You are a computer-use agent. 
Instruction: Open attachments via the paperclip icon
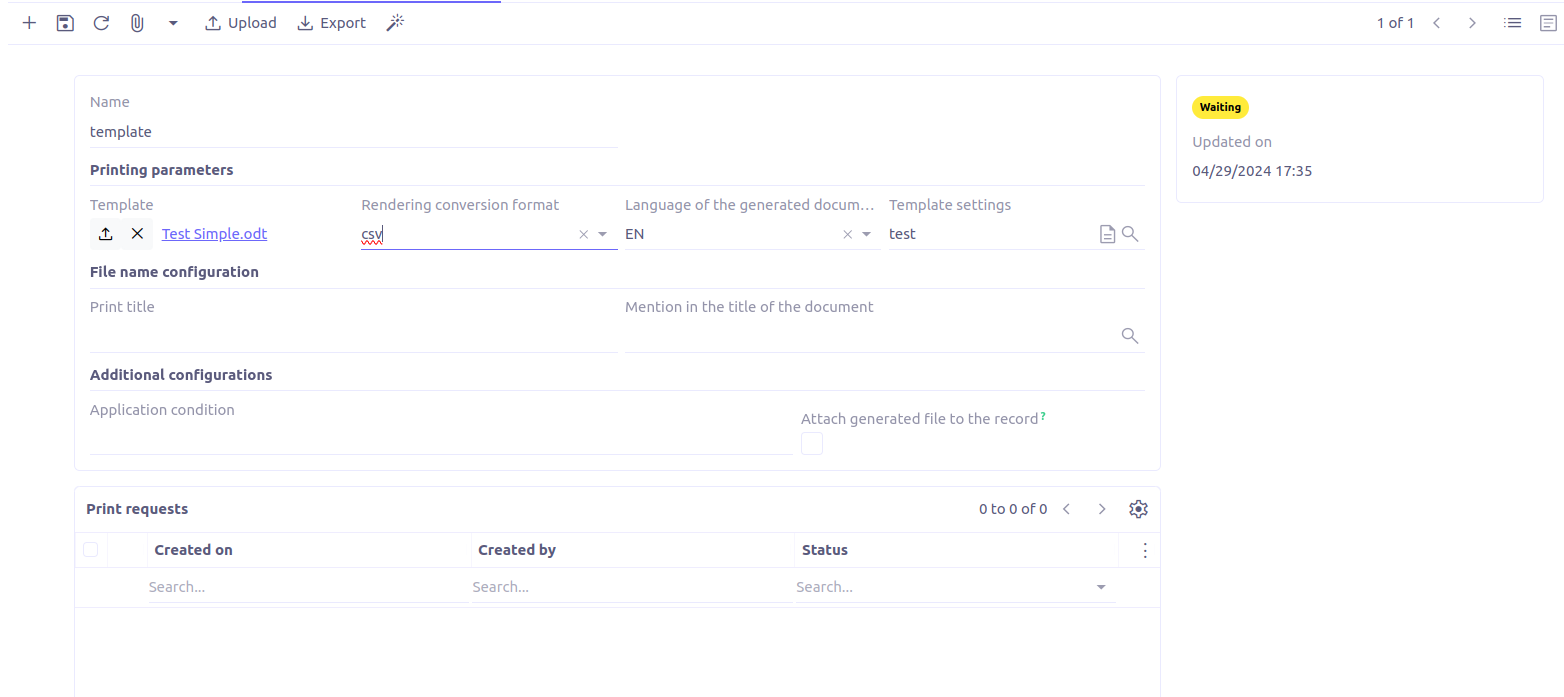tap(137, 23)
